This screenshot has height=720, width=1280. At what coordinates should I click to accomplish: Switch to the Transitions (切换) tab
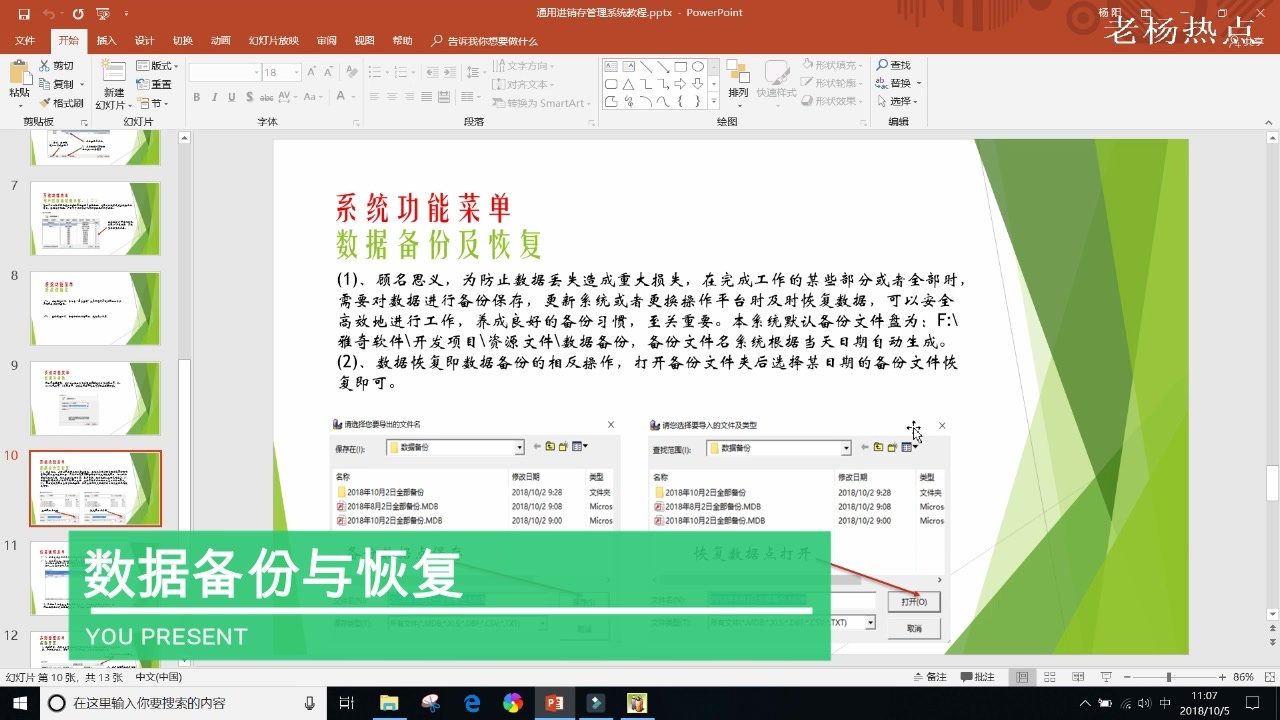click(x=182, y=41)
